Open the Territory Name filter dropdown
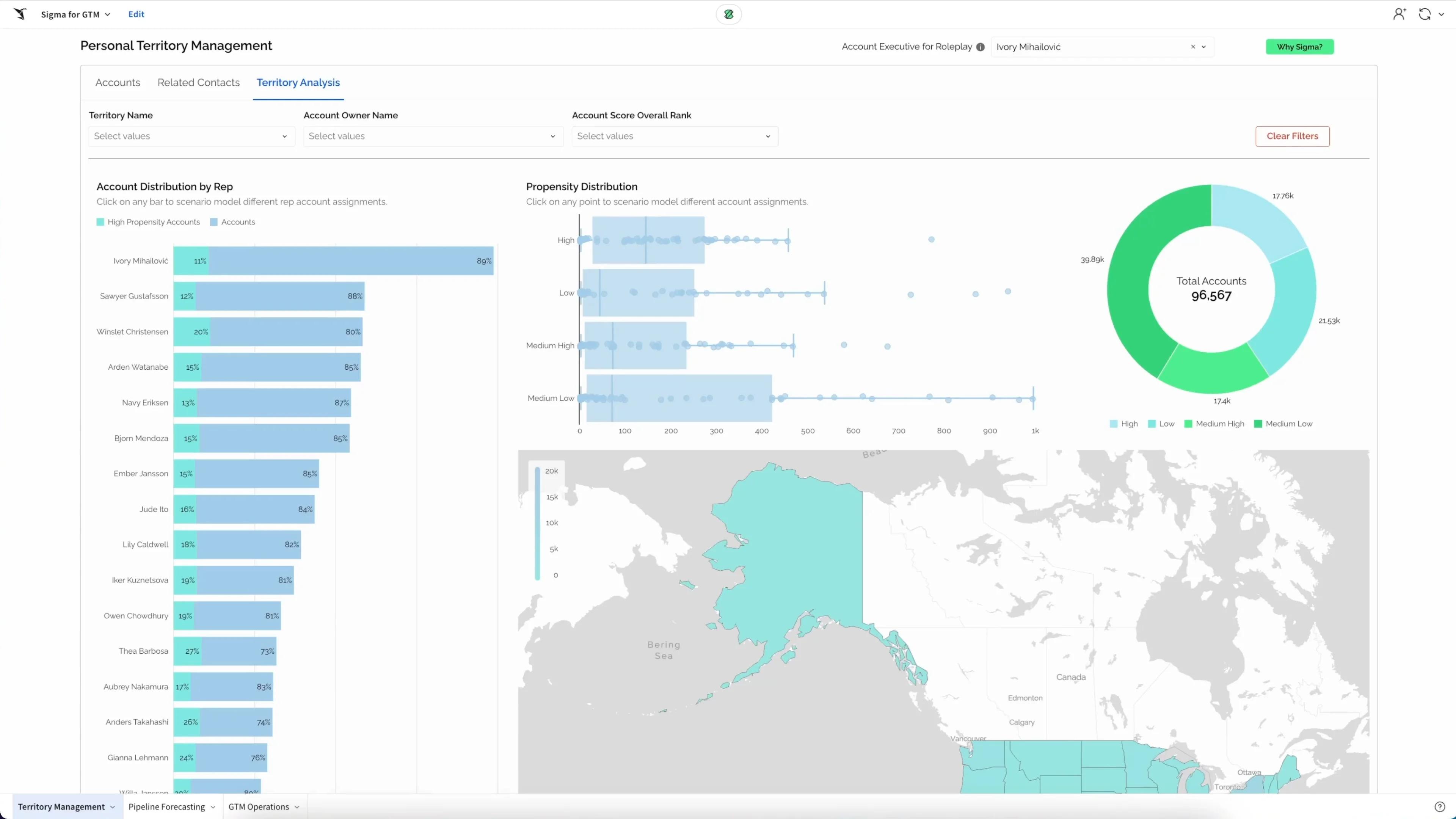Viewport: 1456px width, 819px height. tap(191, 136)
